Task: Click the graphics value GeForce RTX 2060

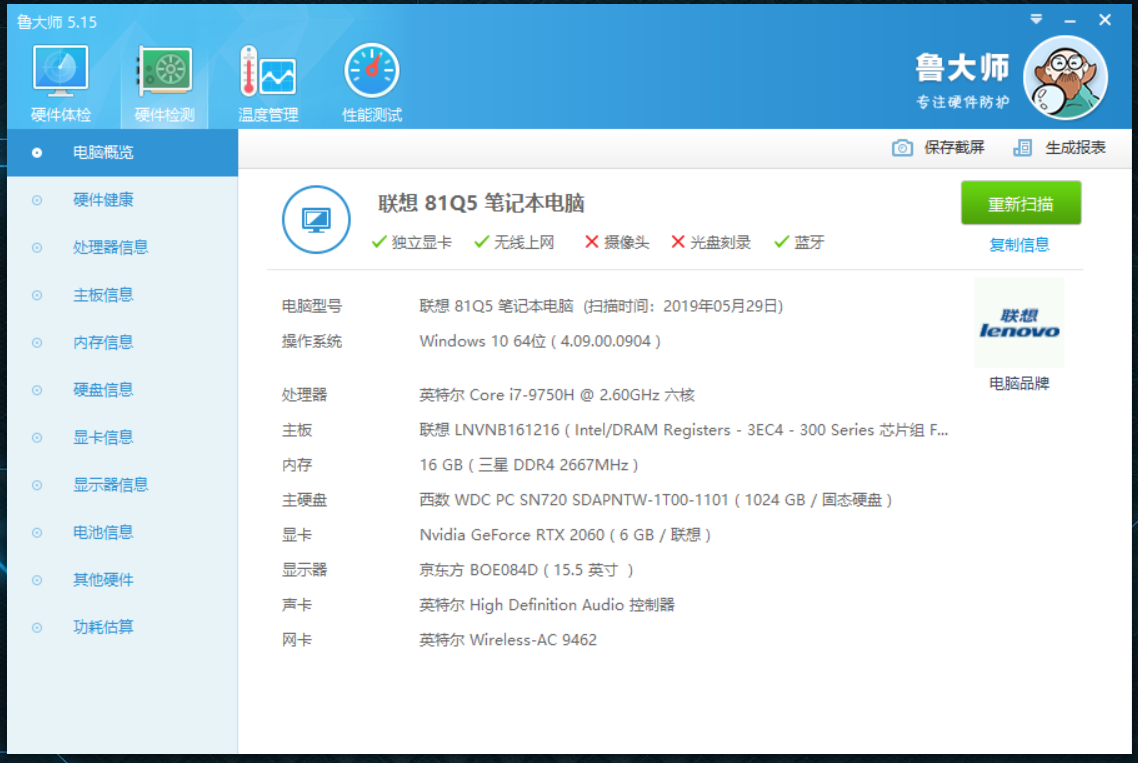Action: [565, 535]
